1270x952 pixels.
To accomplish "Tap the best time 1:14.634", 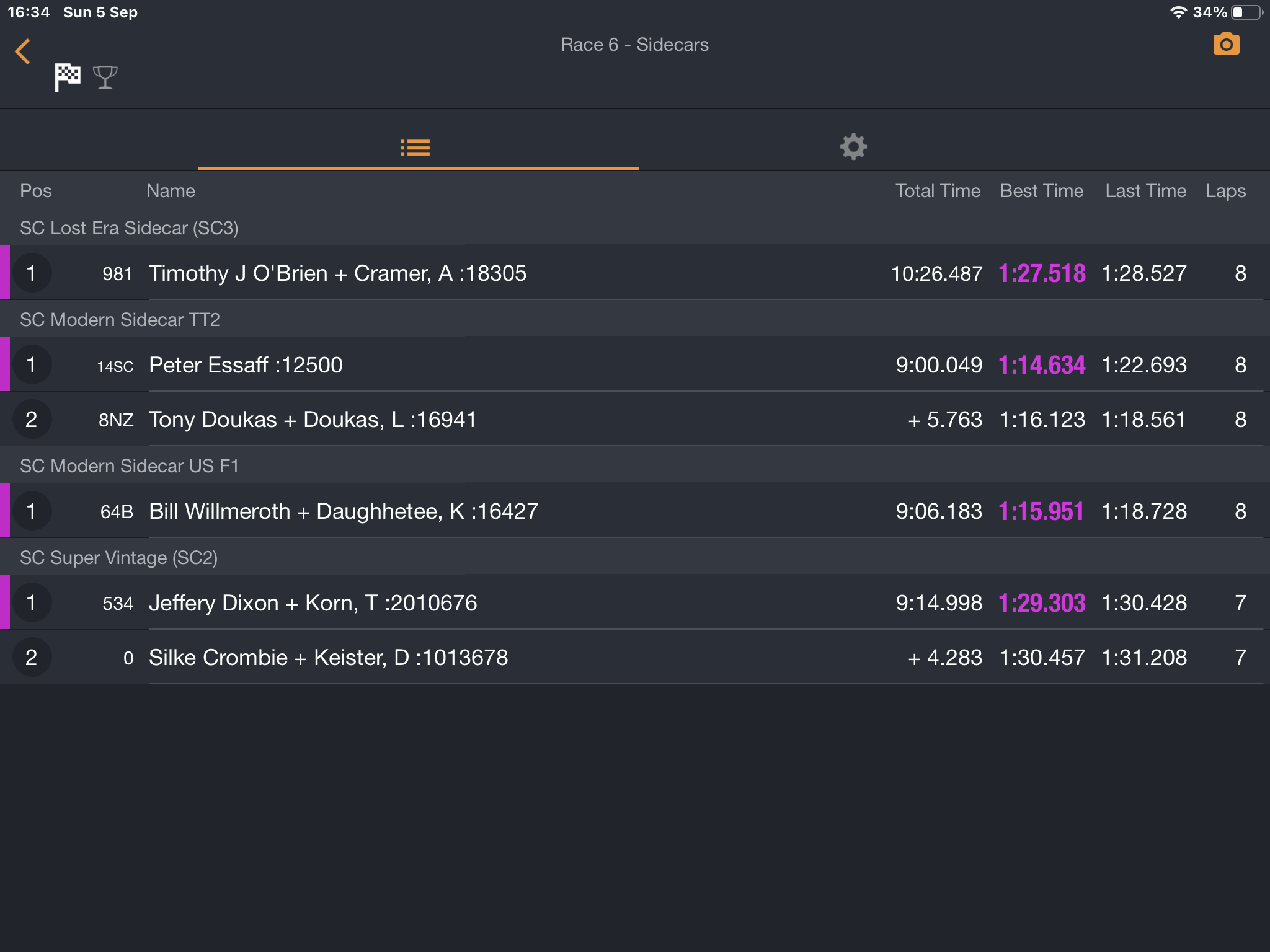I will [1042, 365].
